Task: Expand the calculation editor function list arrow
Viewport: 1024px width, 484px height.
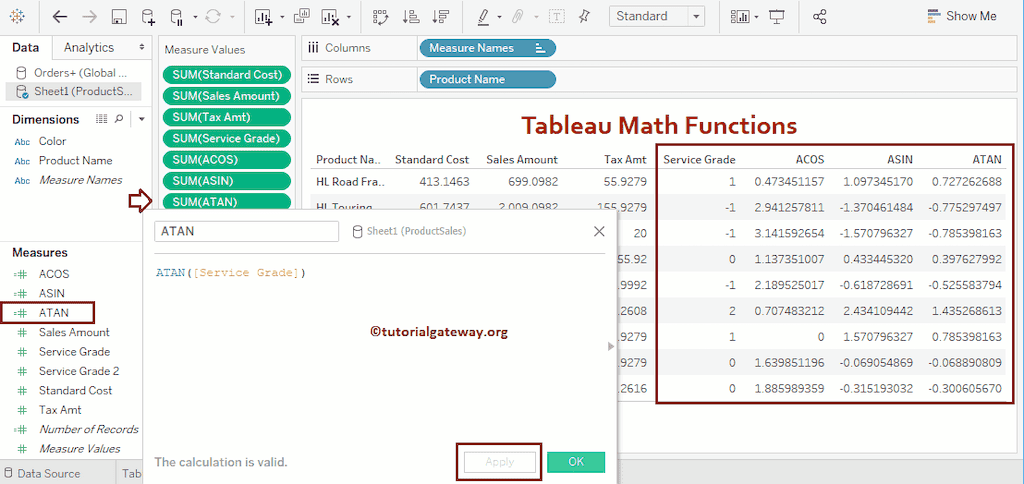Action: (611, 346)
